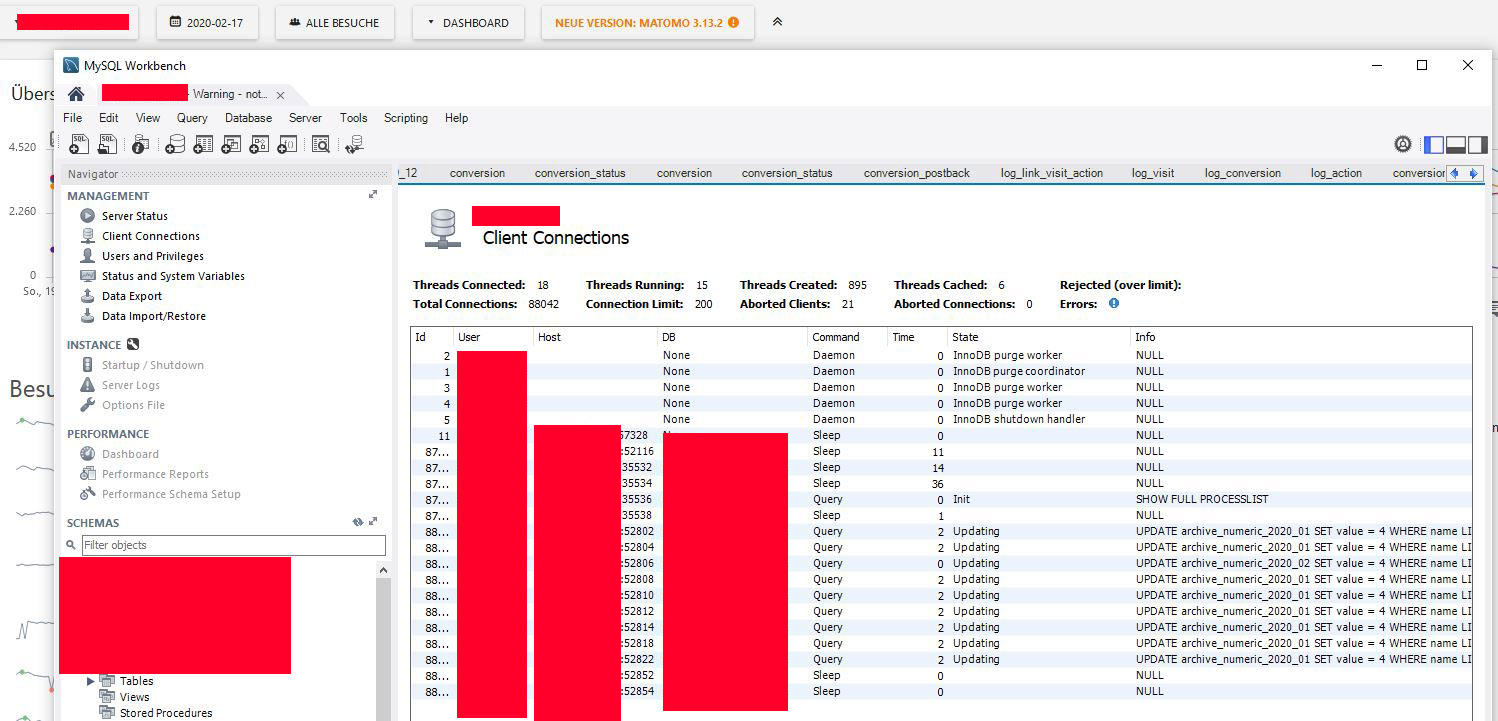Image resolution: width=1498 pixels, height=721 pixels.
Task: Maximize the Schemas section icon
Action: [373, 522]
